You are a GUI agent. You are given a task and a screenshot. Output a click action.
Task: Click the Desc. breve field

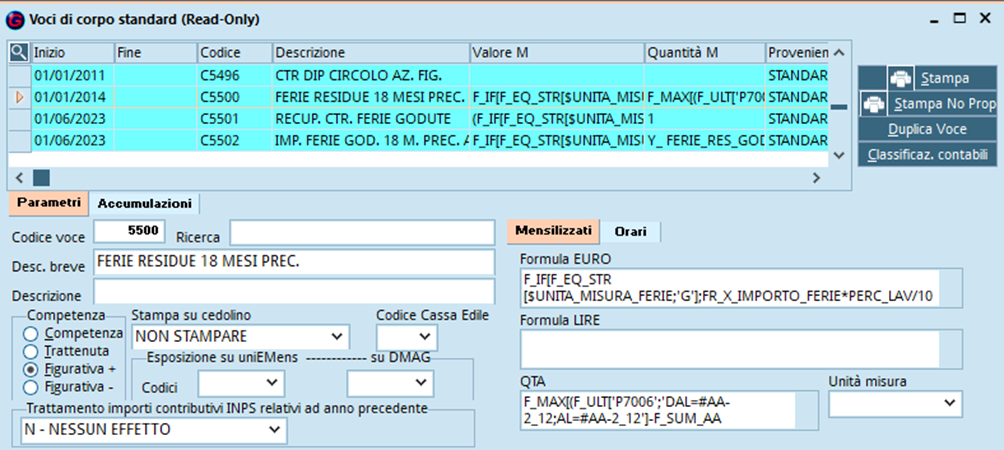pyautogui.click(x=295, y=262)
